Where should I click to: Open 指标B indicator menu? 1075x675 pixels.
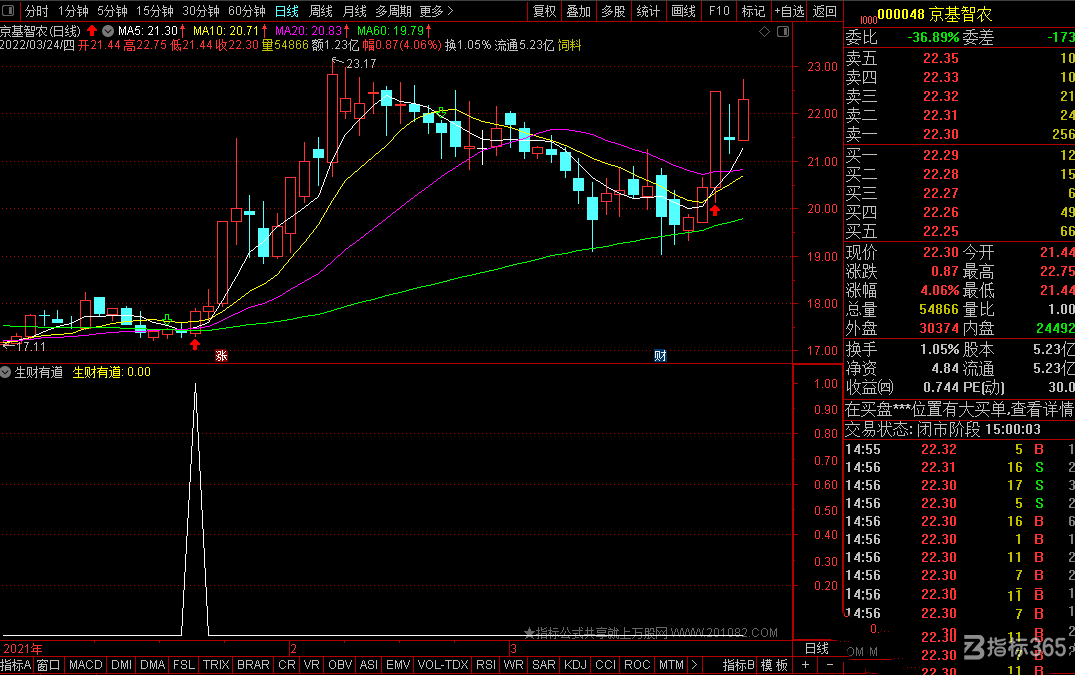click(x=738, y=665)
